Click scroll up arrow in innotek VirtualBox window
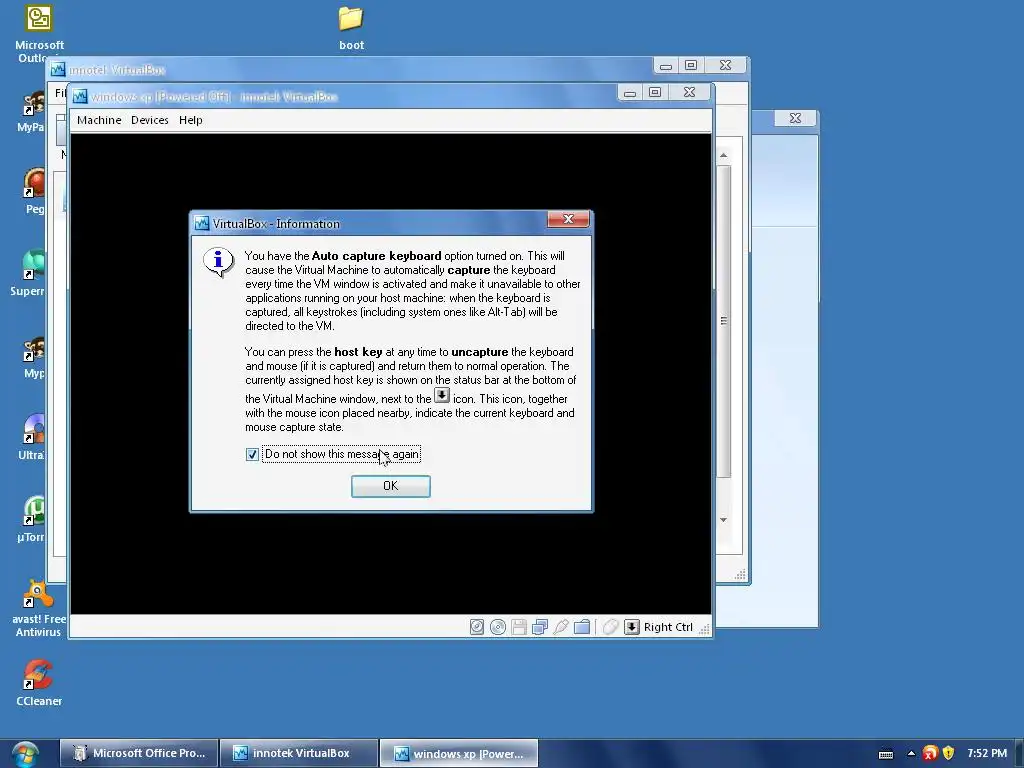The width and height of the screenshot is (1024, 768). pyautogui.click(x=724, y=155)
